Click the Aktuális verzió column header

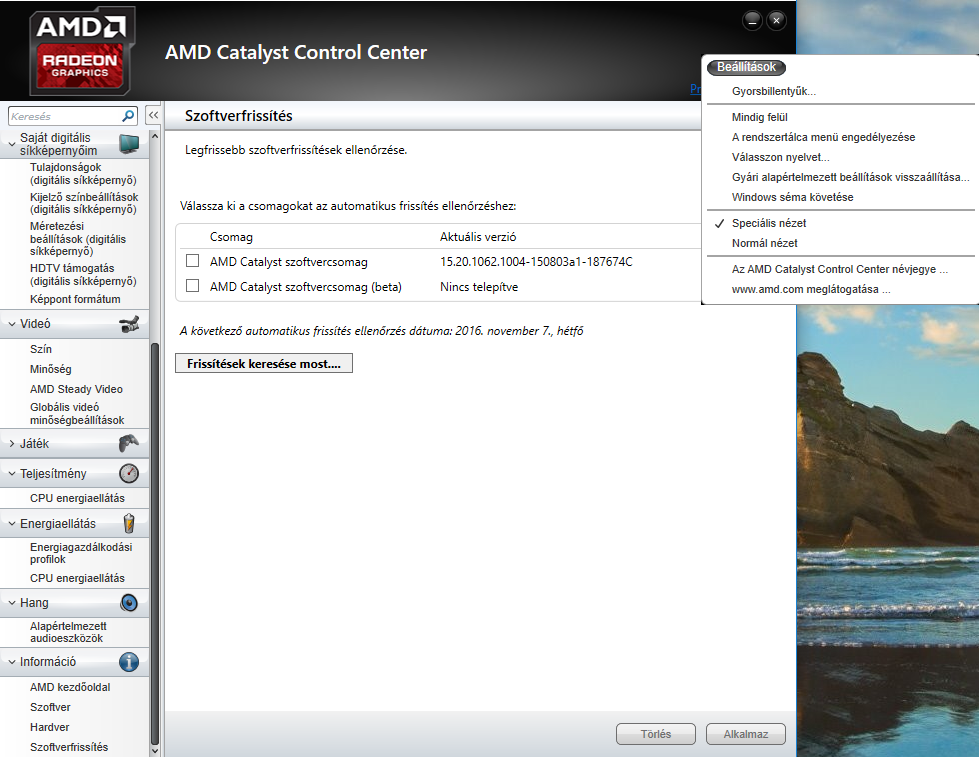click(478, 237)
